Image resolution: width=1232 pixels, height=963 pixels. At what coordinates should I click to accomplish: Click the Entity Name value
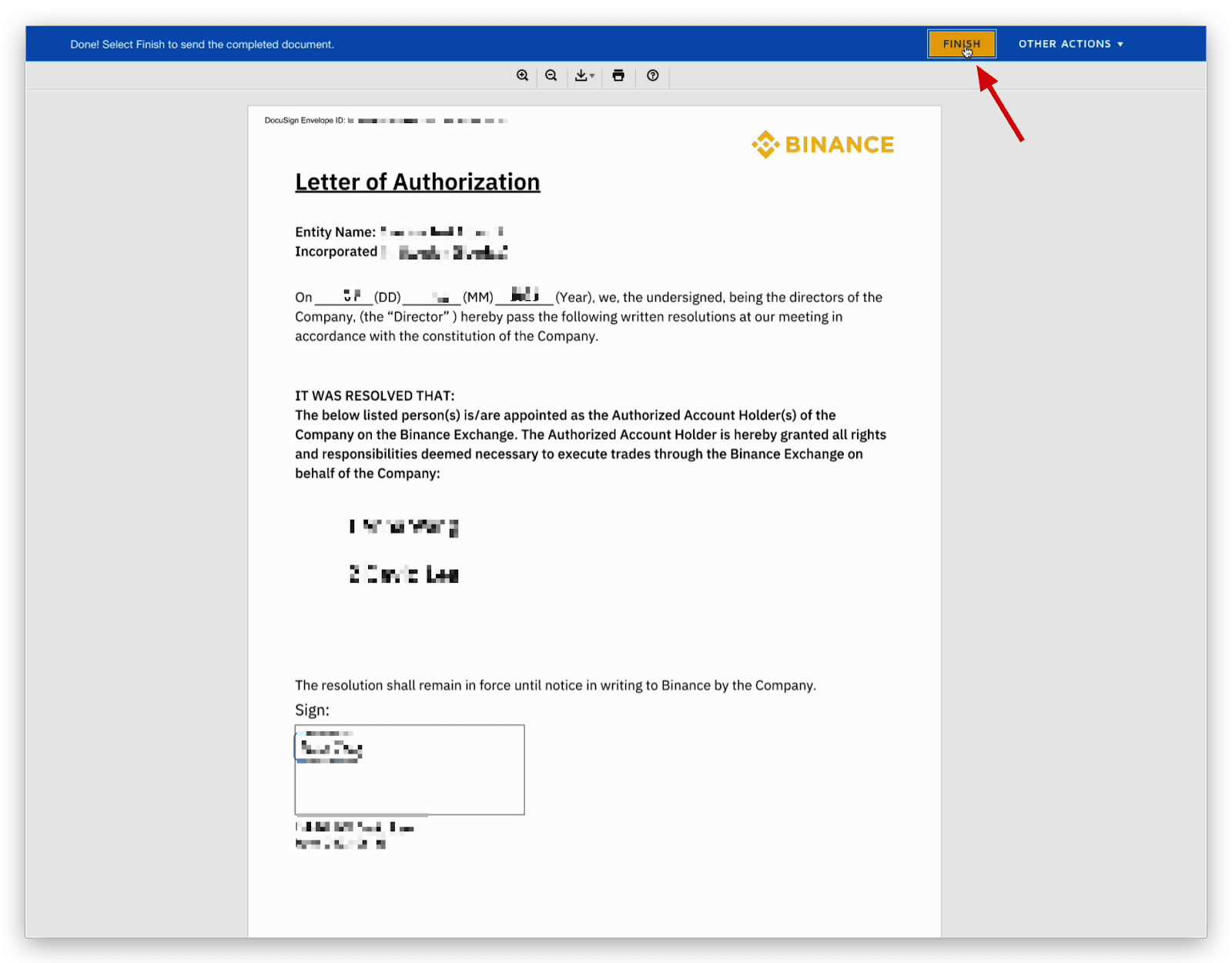(x=442, y=232)
